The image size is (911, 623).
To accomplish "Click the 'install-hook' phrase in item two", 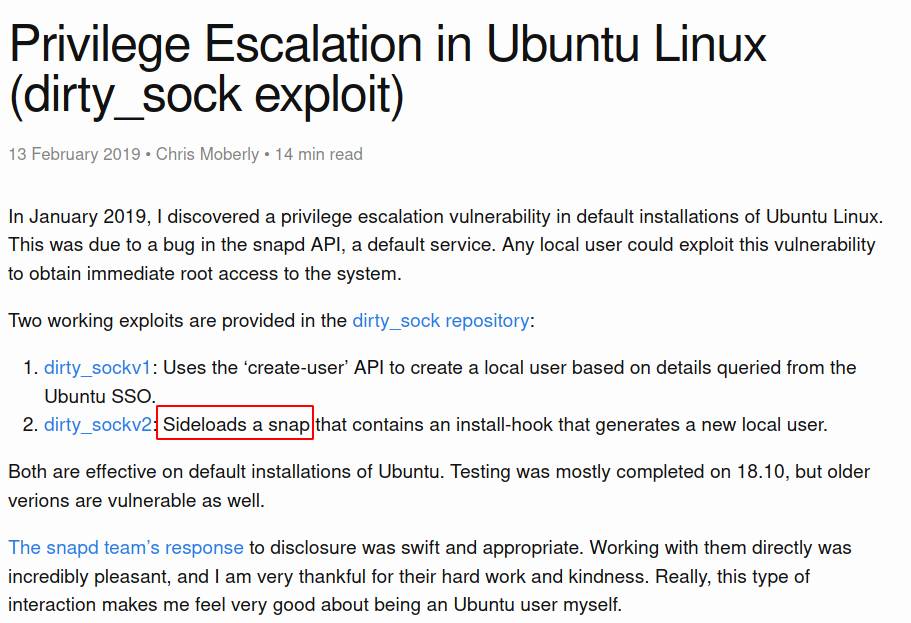I will pos(504,425).
